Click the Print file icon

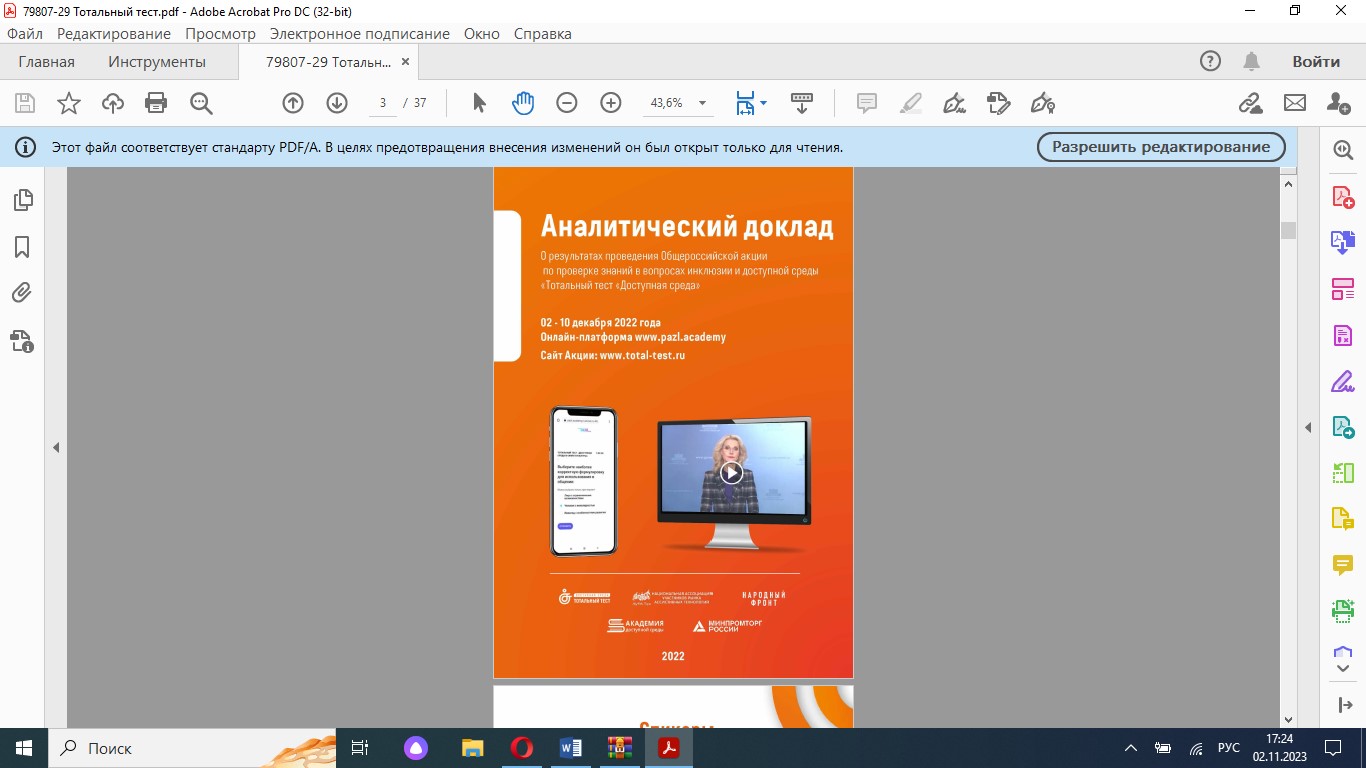click(x=156, y=103)
